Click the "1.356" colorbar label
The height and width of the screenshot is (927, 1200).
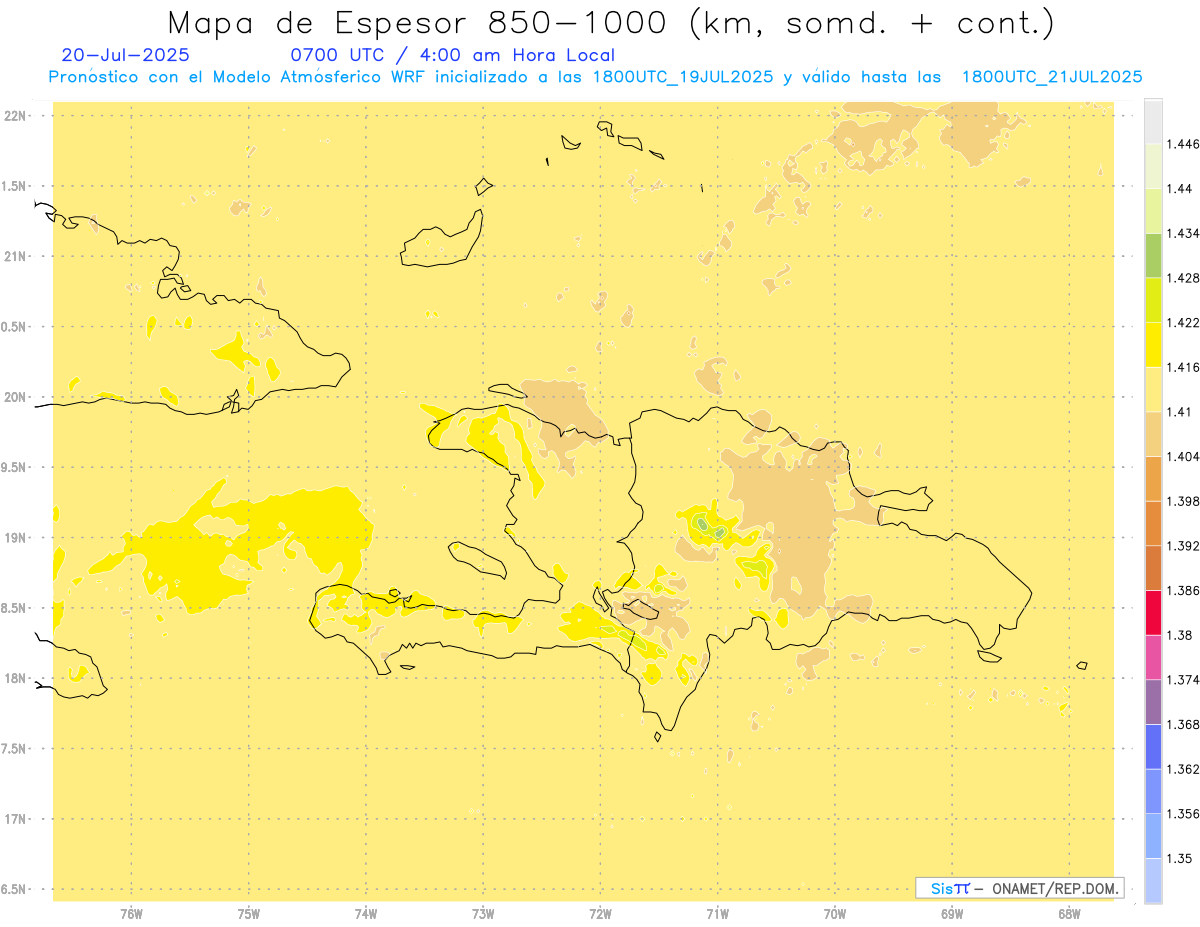(1182, 814)
